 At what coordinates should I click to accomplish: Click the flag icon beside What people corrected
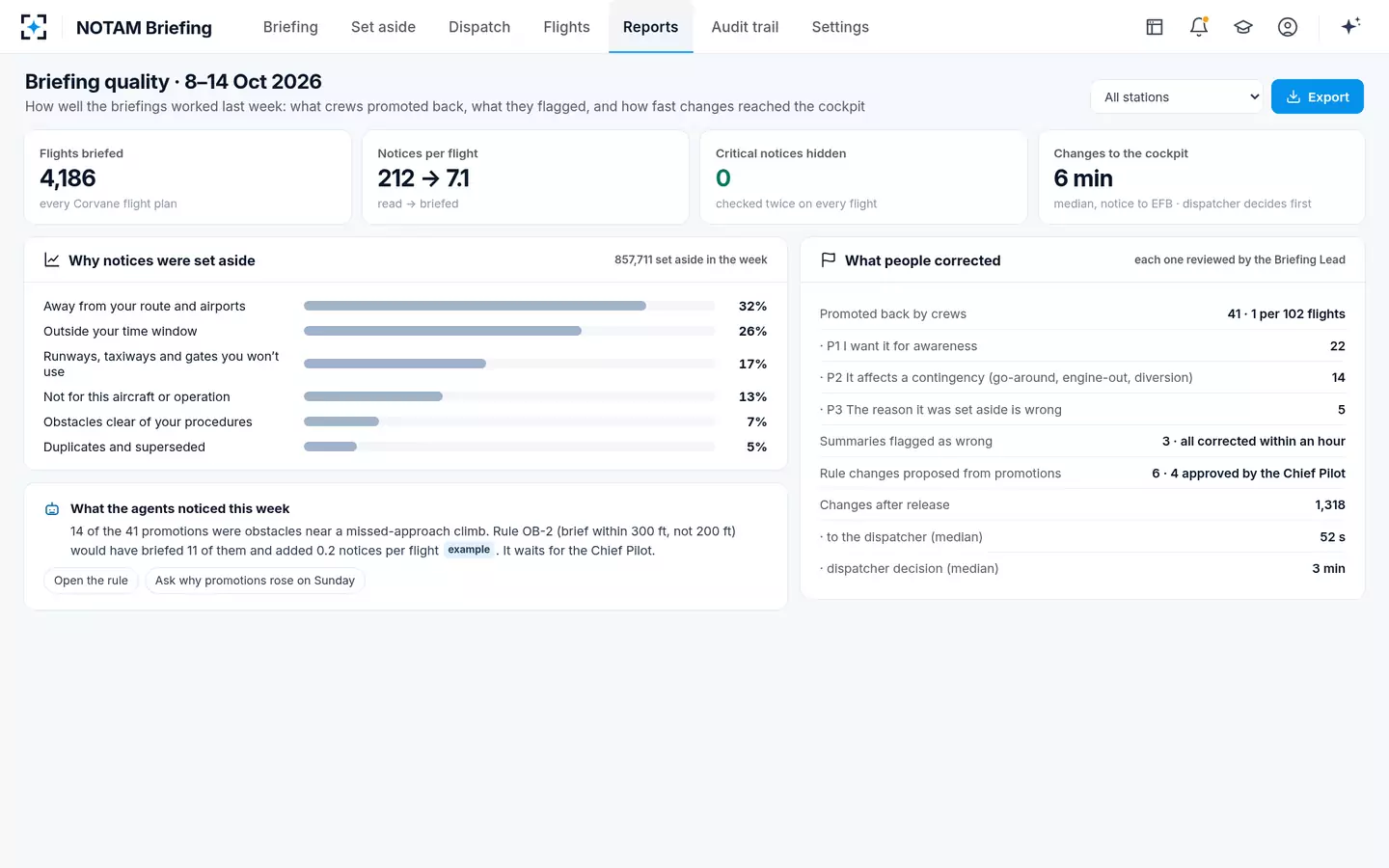point(828,260)
